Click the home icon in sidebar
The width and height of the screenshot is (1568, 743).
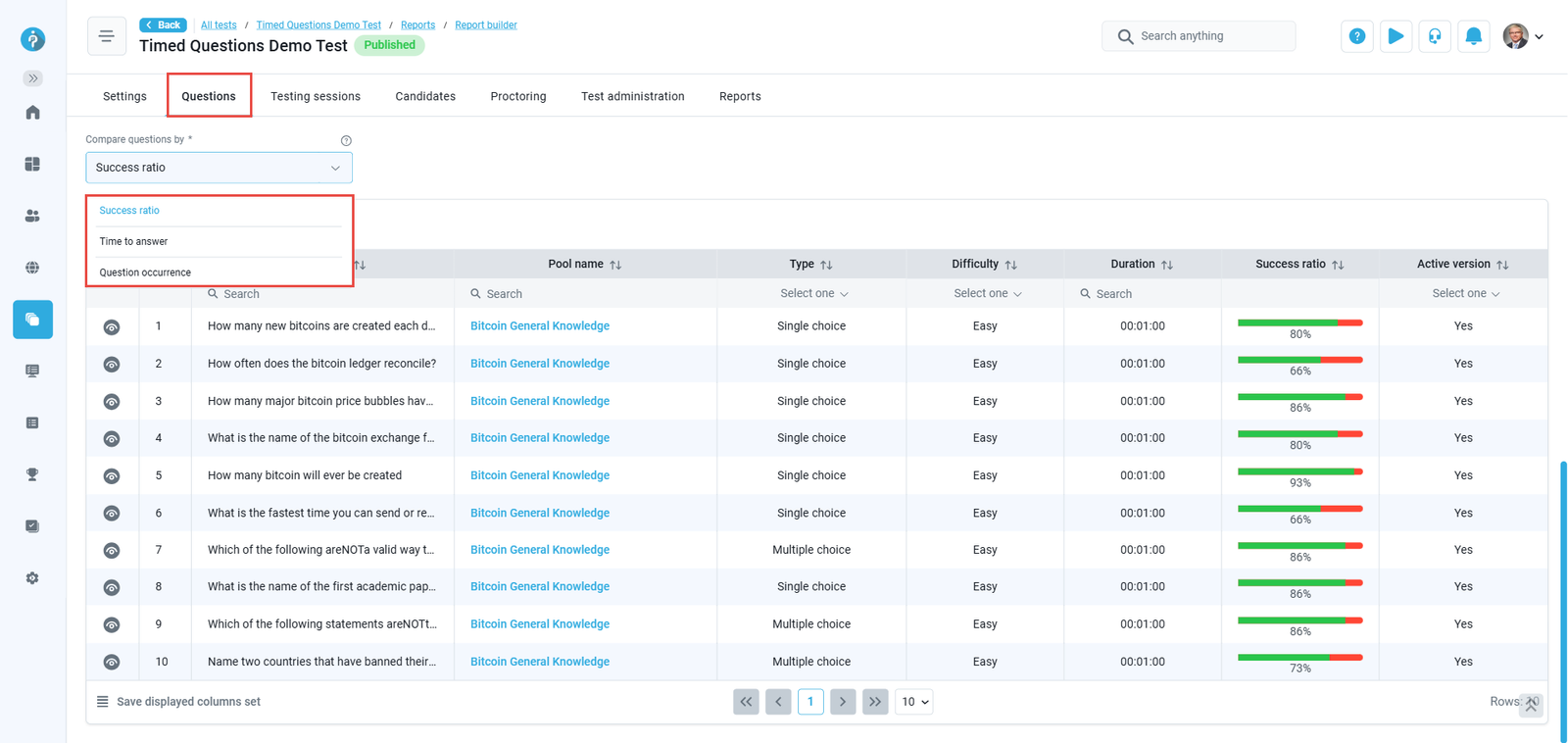(32, 113)
